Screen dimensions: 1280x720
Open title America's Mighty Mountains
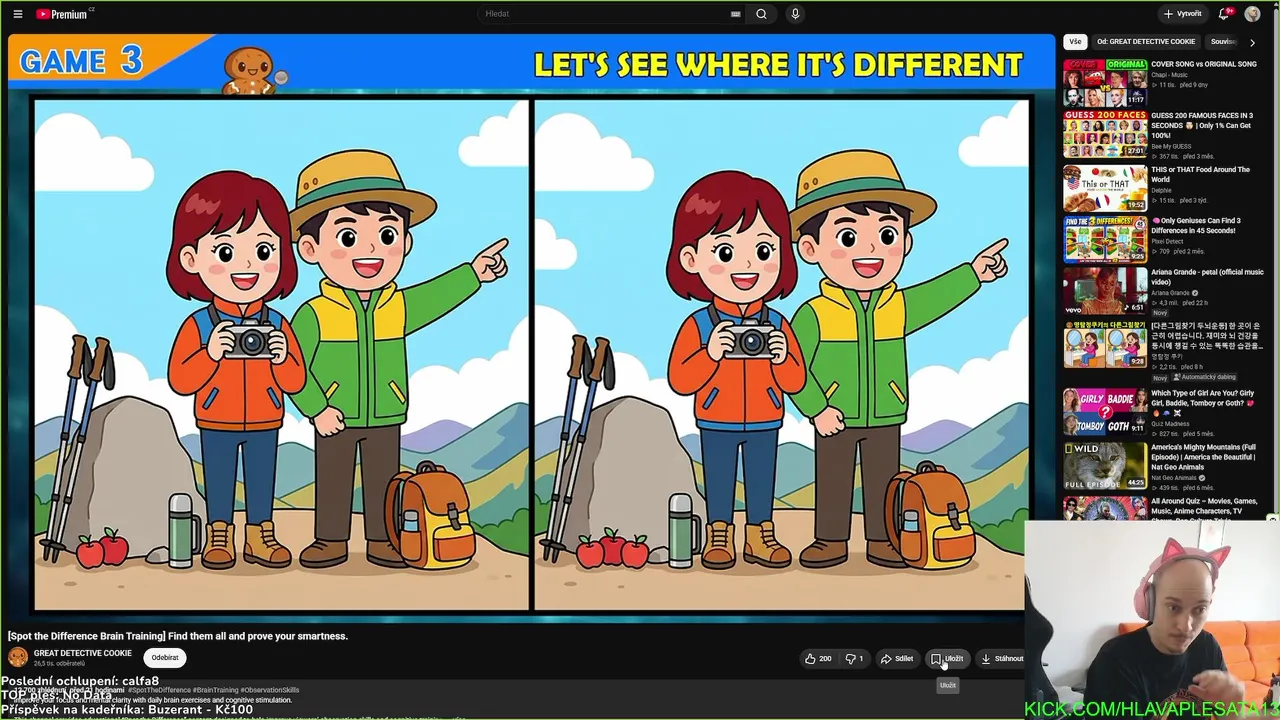tap(1204, 457)
